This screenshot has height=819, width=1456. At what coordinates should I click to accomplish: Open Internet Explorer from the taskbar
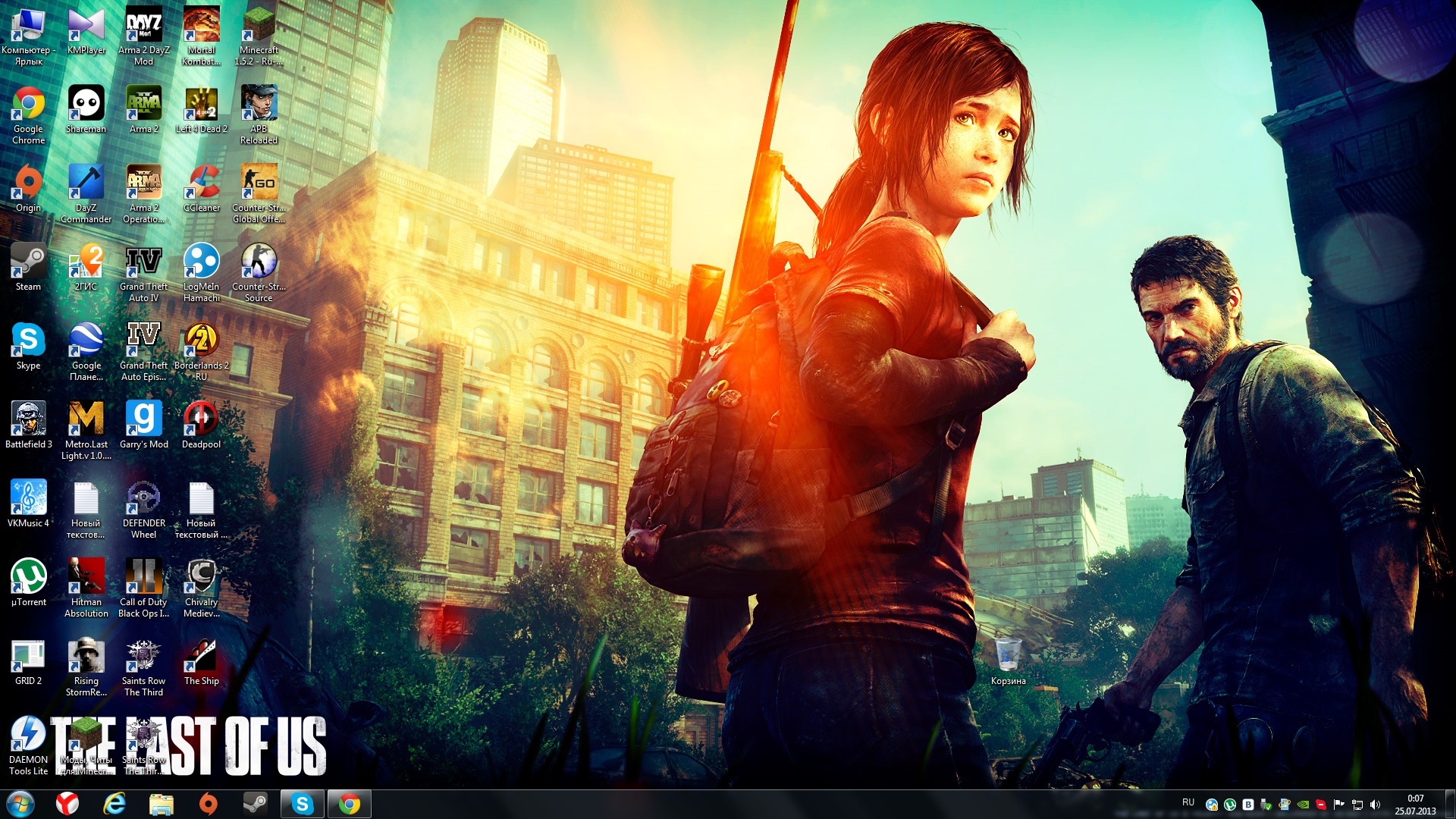point(115,804)
